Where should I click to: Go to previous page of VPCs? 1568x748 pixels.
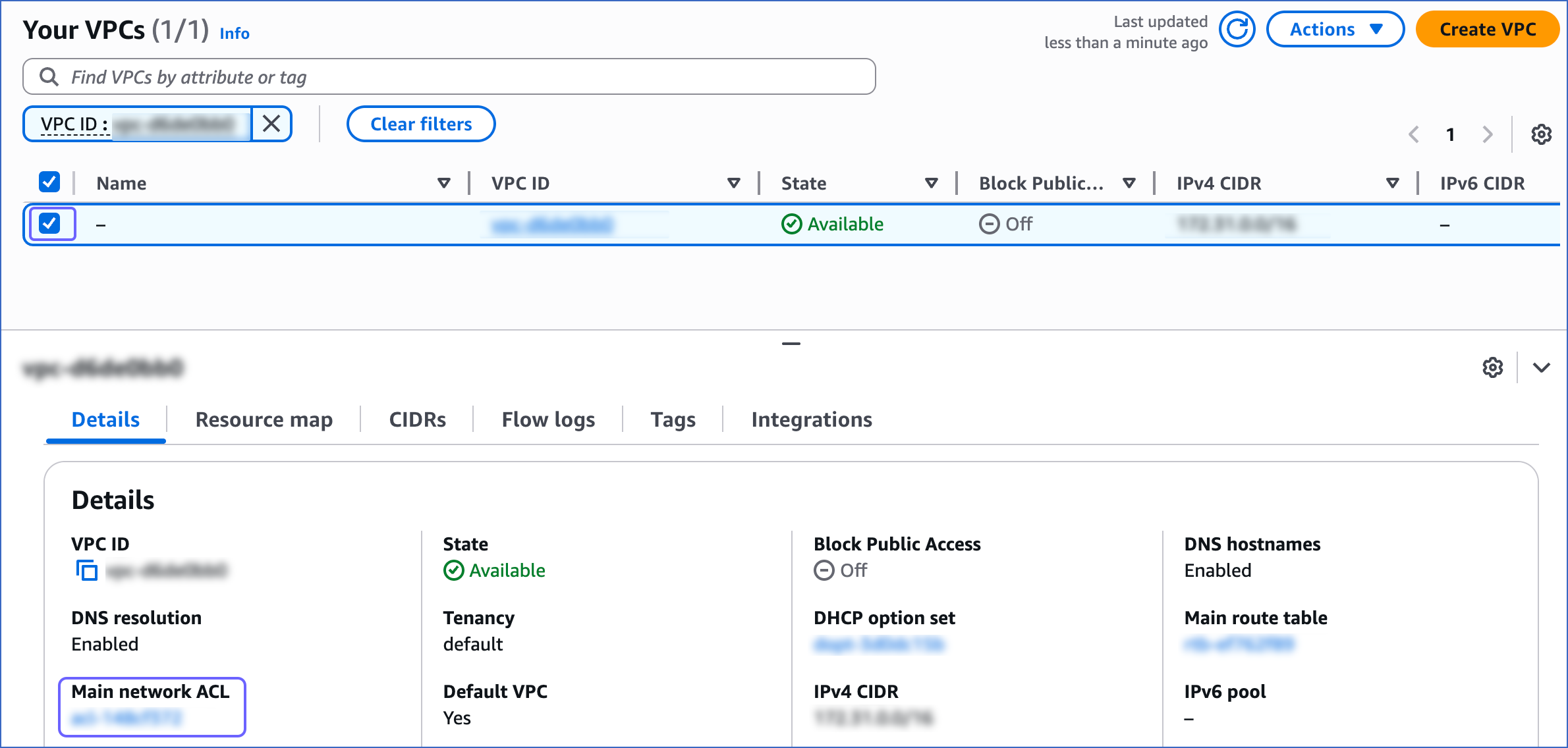coord(1414,134)
